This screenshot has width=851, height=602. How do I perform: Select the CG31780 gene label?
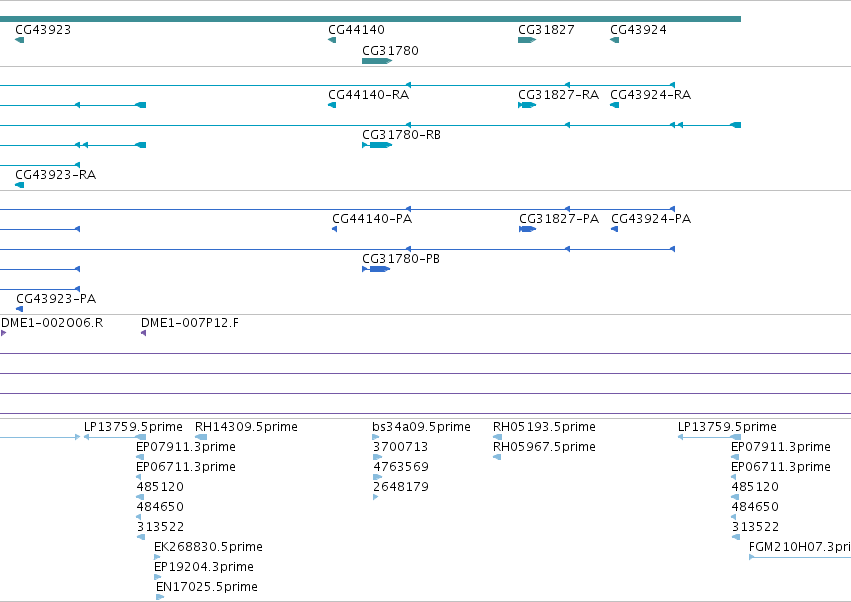pyautogui.click(x=390, y=51)
